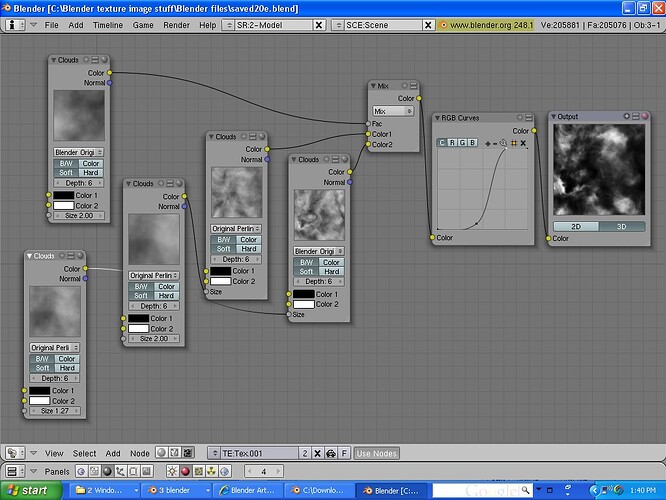The image size is (666, 500).
Task: Switch Output node preview to 3D
Action: coord(622,226)
